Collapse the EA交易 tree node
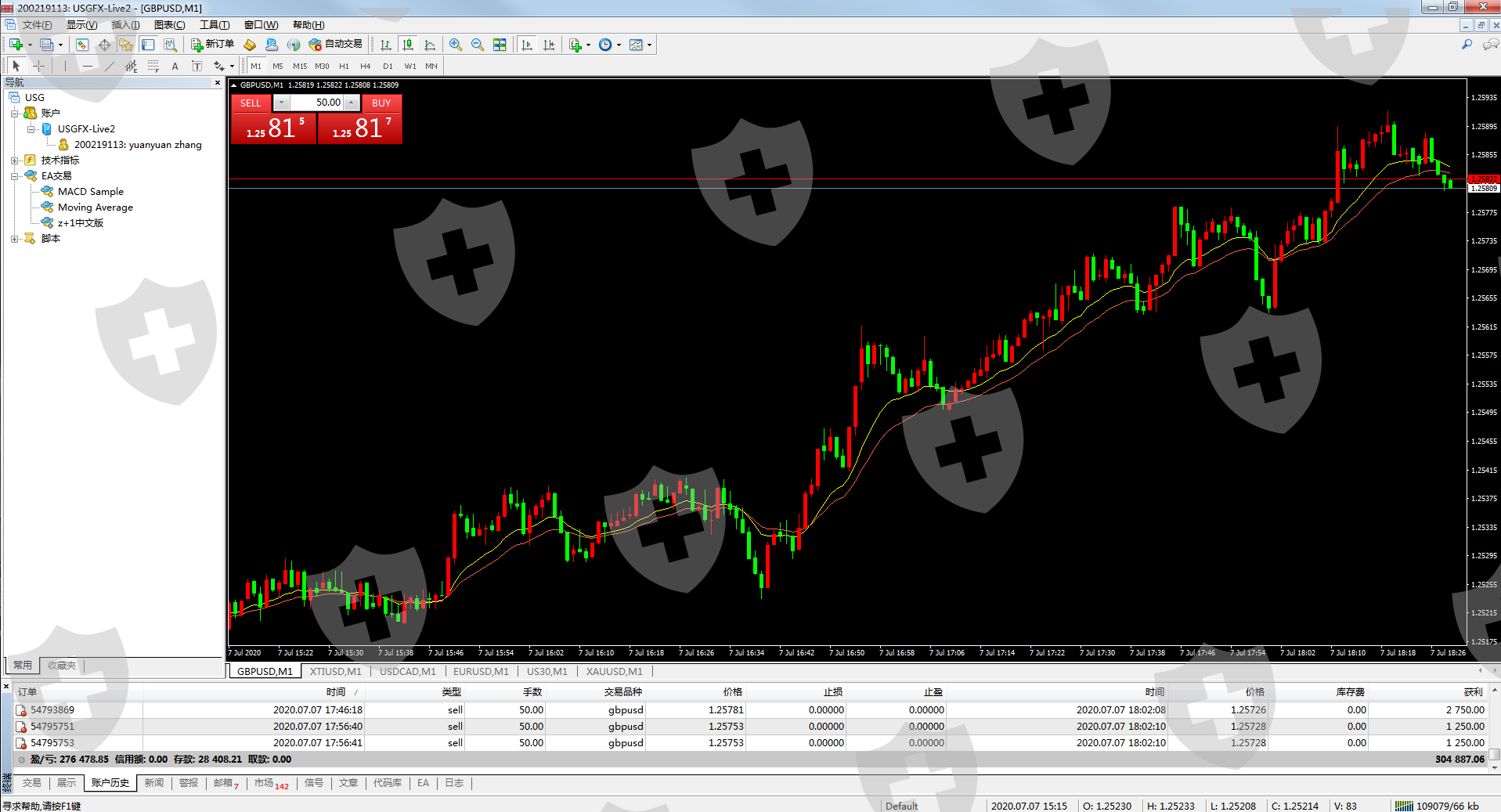Screen dimensions: 1501x812 pyautogui.click(x=14, y=176)
